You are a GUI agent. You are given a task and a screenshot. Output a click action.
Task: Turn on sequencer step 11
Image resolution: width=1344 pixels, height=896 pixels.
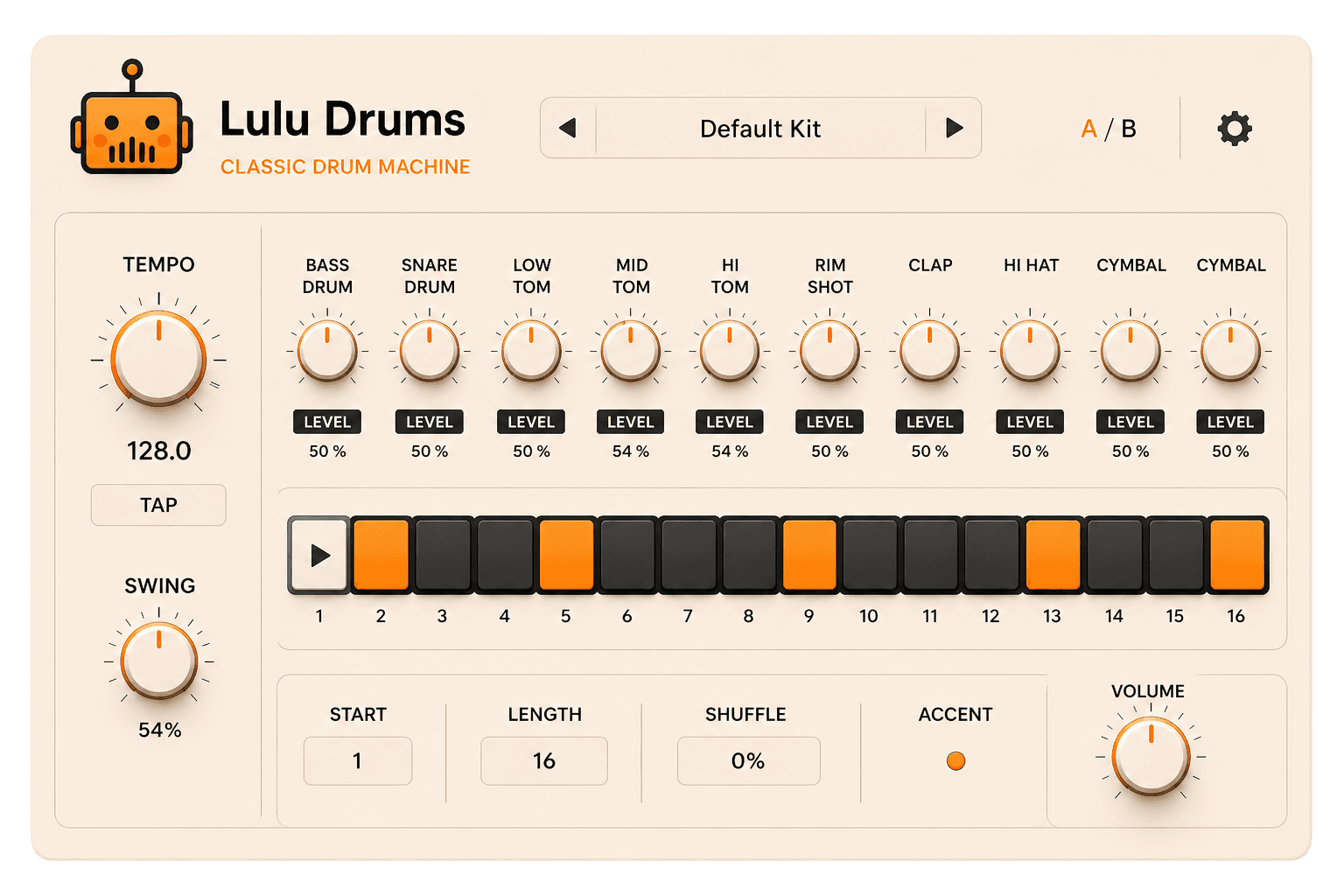point(931,555)
